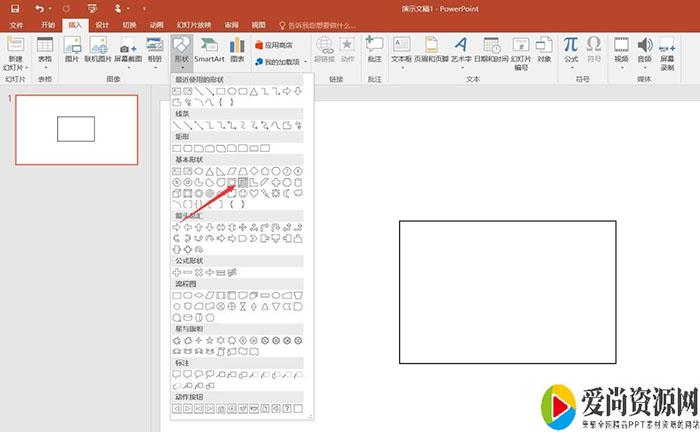The height and width of the screenshot is (432, 700).
Task: Insert a formula with 公式 icon
Action: 570,50
